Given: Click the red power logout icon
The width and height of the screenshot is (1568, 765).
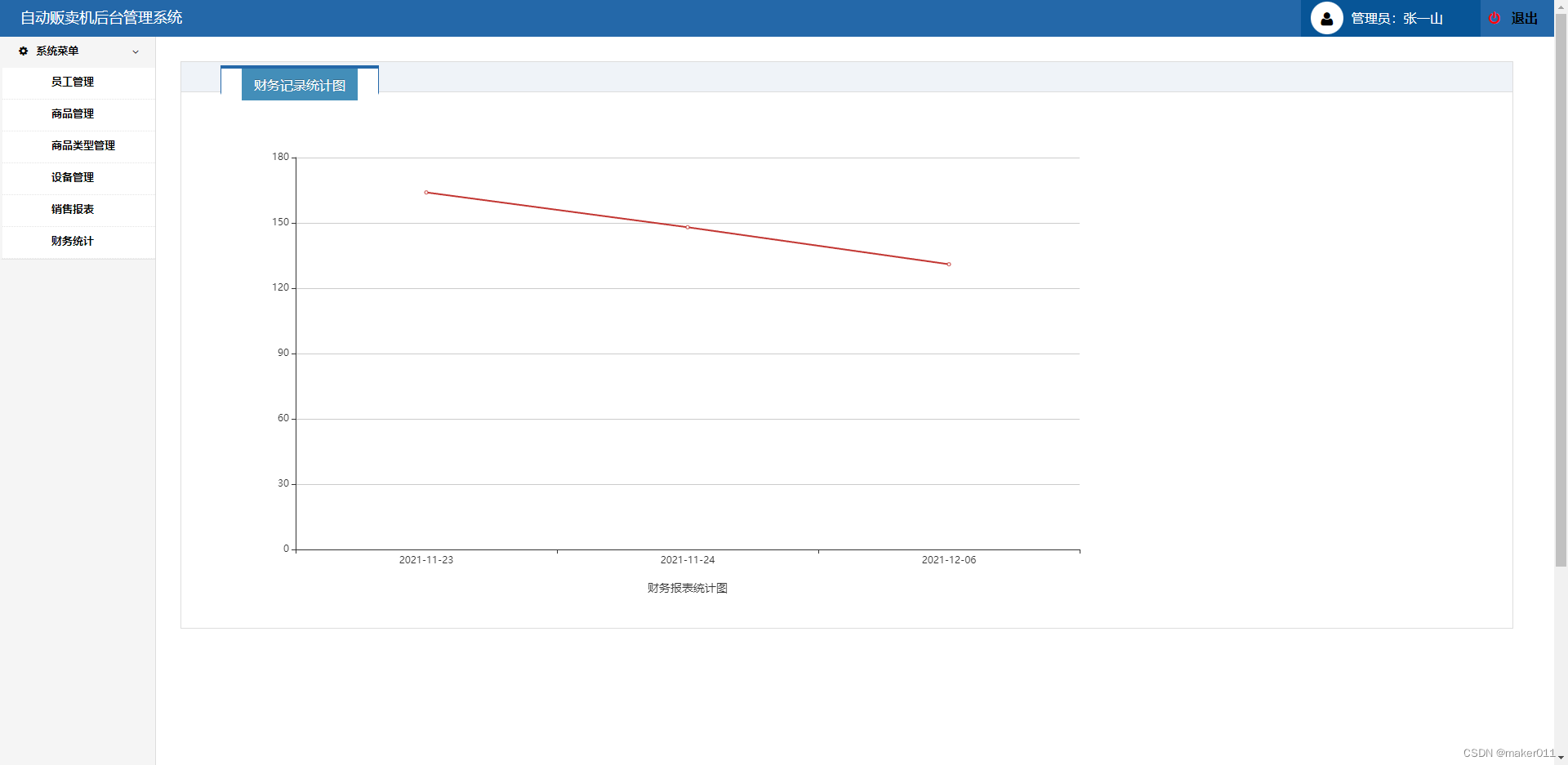Looking at the screenshot, I should pos(1494,18).
